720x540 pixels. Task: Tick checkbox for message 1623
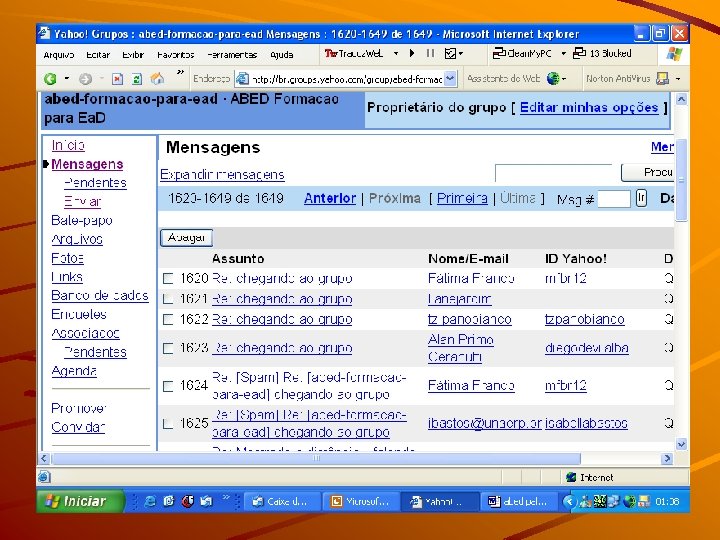pos(168,349)
